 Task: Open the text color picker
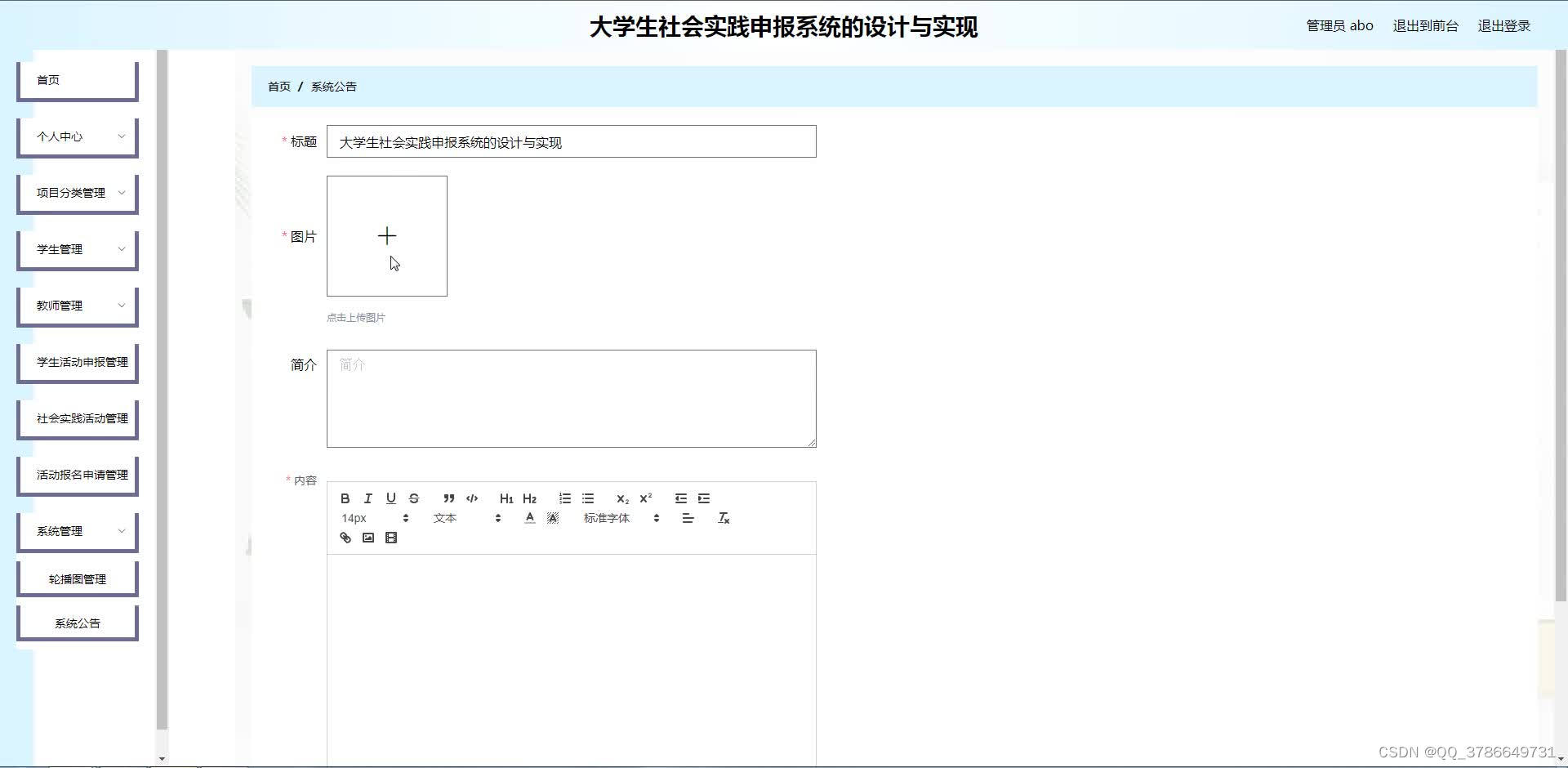530,518
